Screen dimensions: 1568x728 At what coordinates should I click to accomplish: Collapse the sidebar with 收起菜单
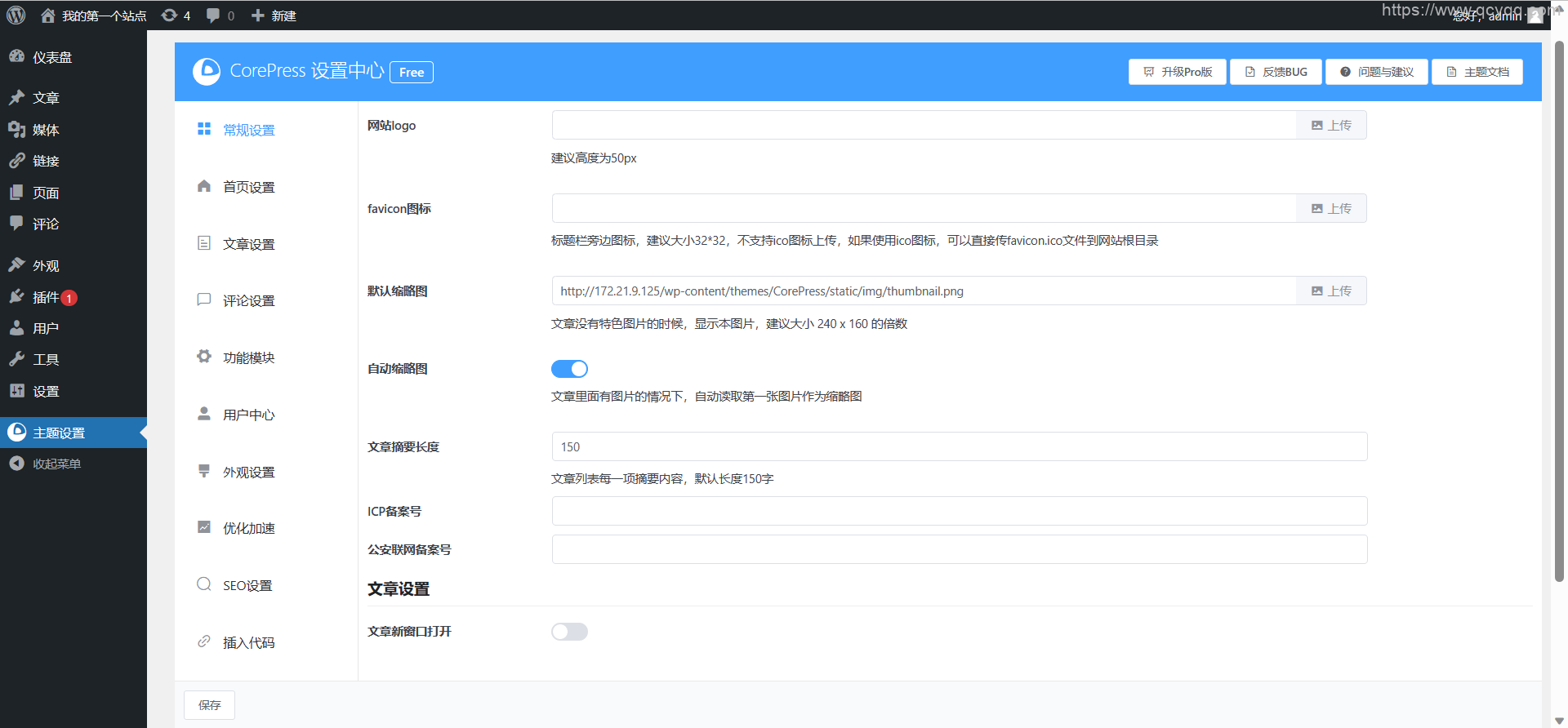pos(56,464)
